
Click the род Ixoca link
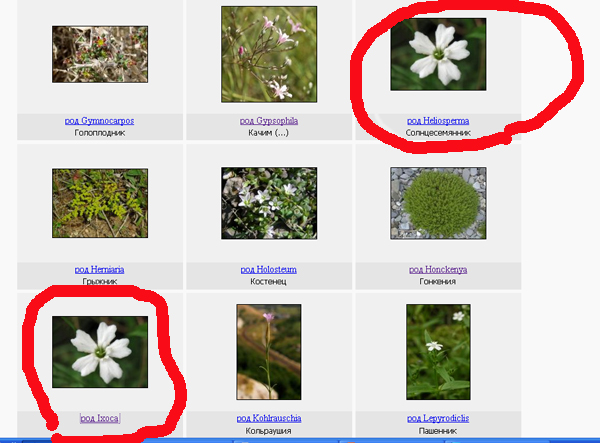99,418
